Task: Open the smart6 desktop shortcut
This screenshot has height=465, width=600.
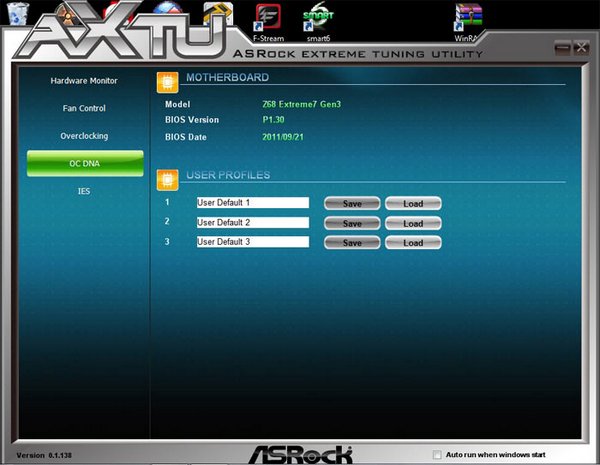Action: tap(318, 22)
